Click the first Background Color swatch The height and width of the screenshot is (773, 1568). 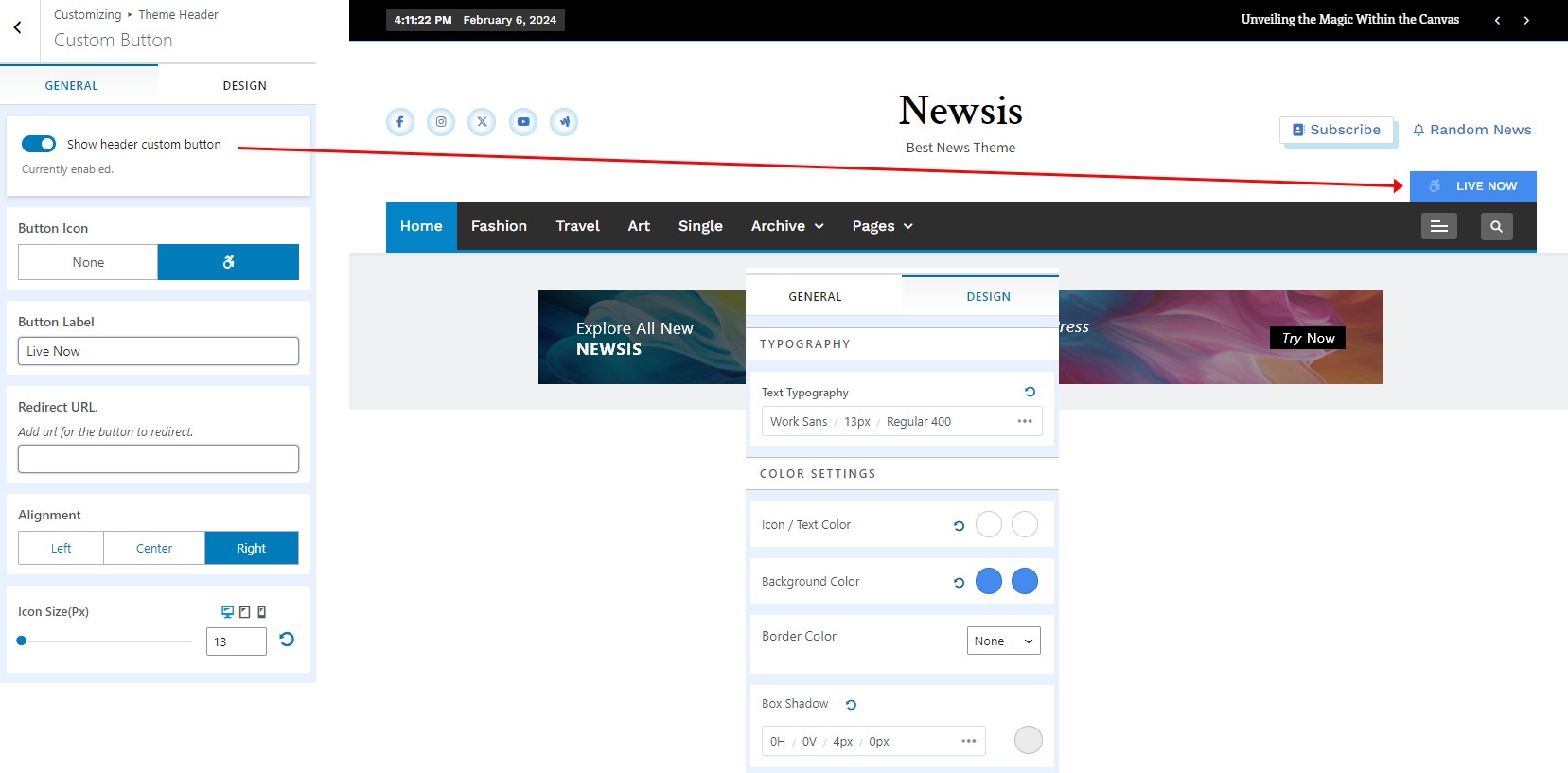(988, 581)
